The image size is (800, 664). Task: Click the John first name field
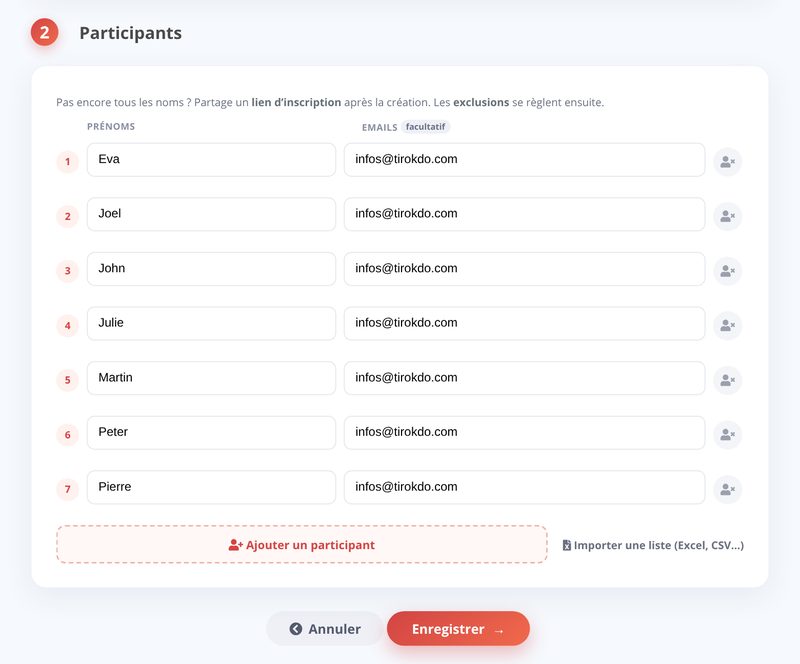(x=211, y=269)
